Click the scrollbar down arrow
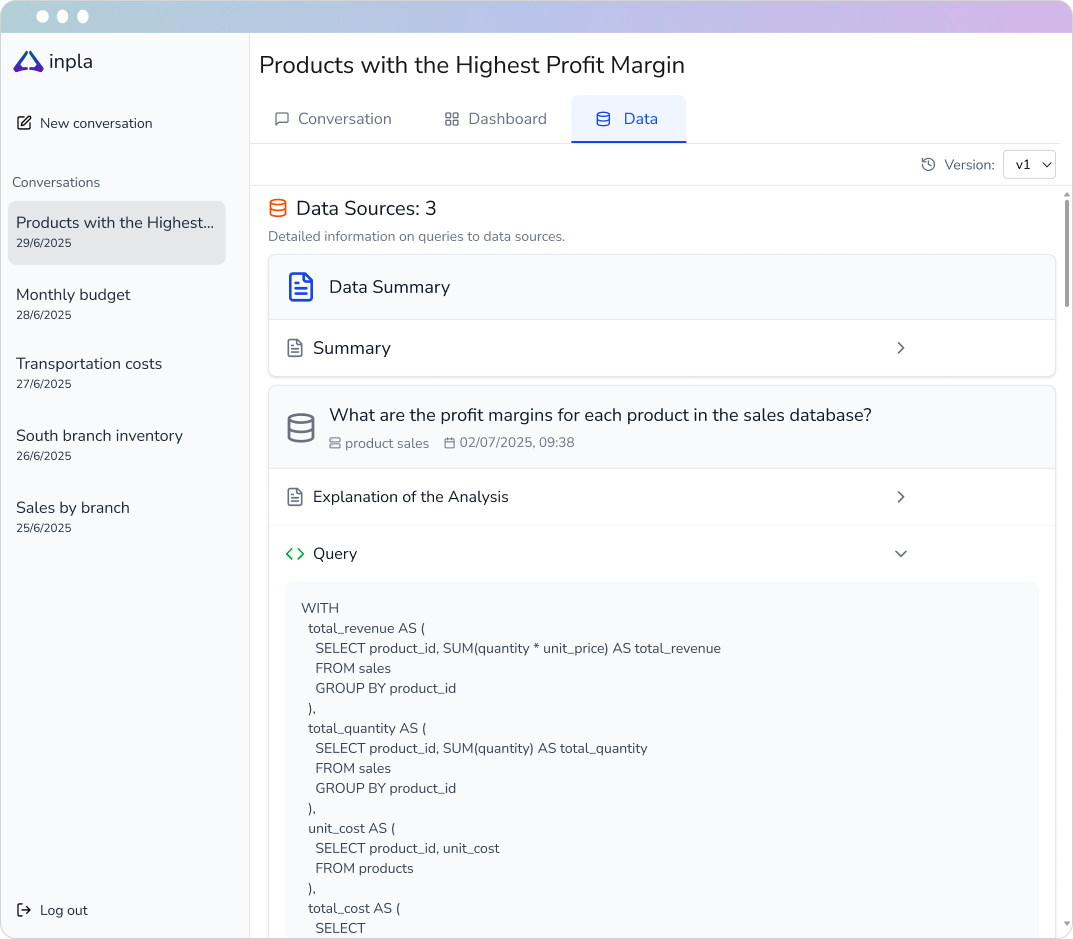This screenshot has height=939, width=1073. tap(1067, 924)
